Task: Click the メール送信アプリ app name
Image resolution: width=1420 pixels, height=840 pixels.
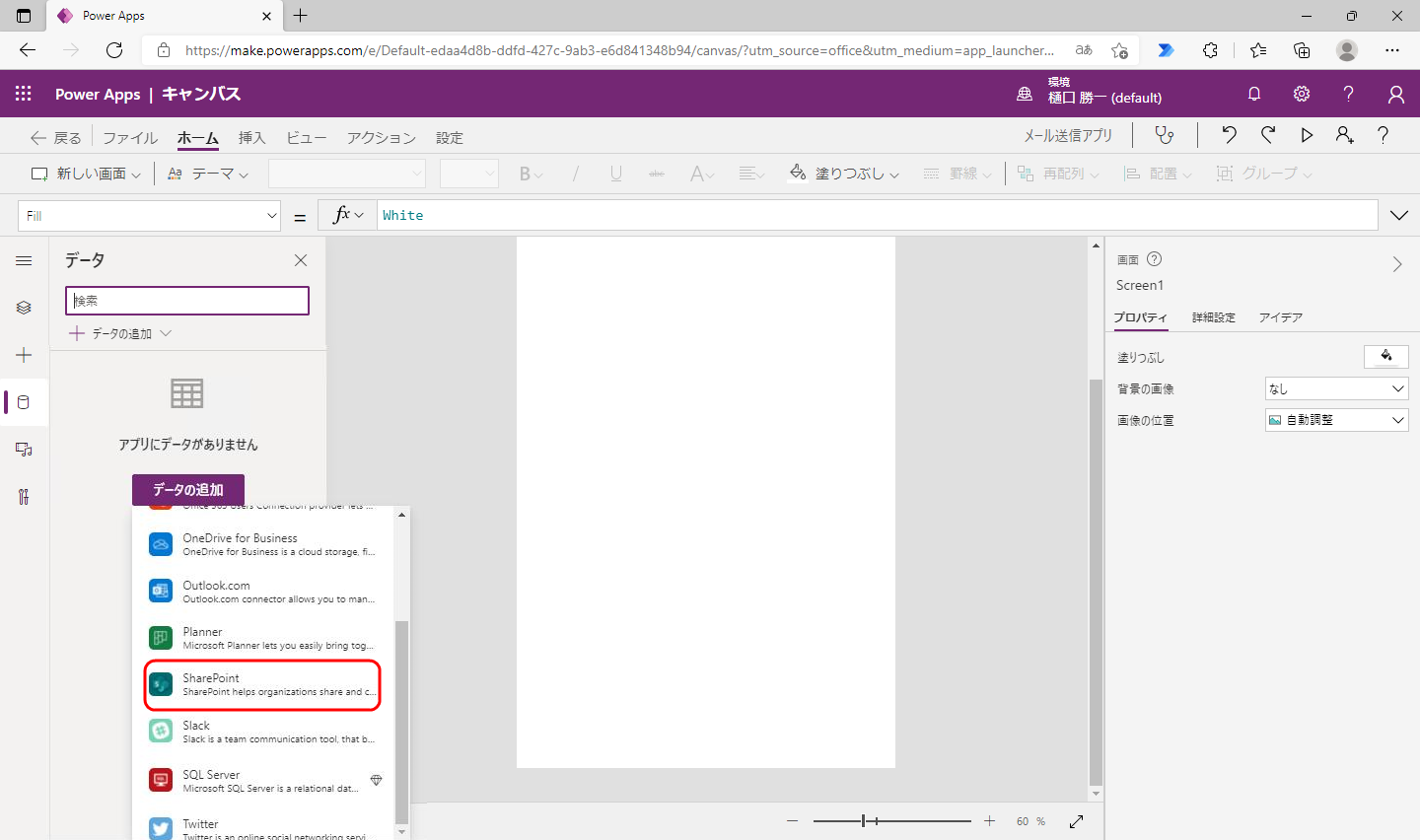Action: click(1067, 135)
